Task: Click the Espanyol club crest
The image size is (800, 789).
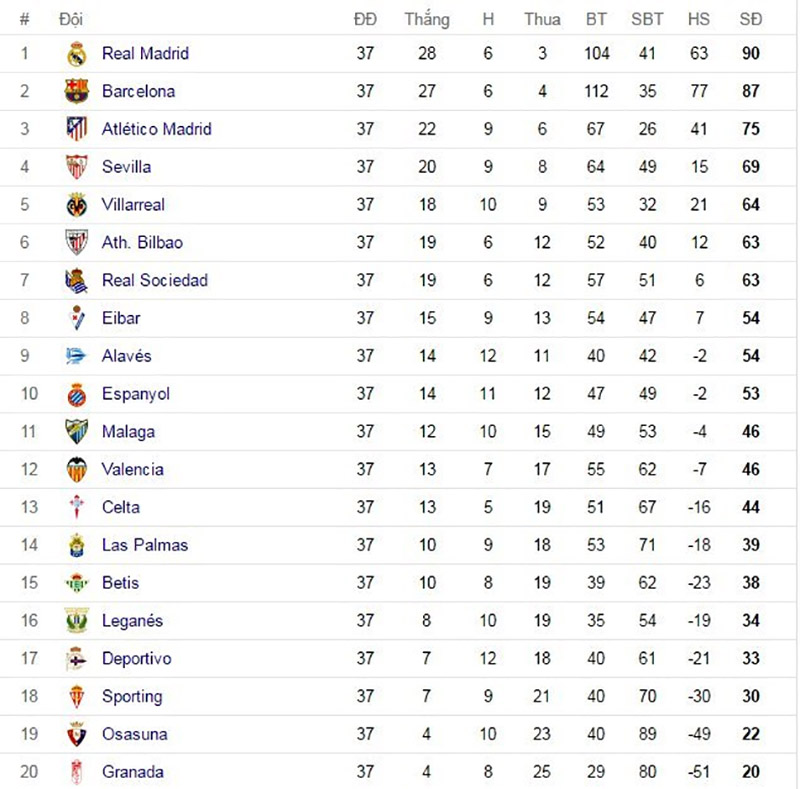Action: point(77,394)
